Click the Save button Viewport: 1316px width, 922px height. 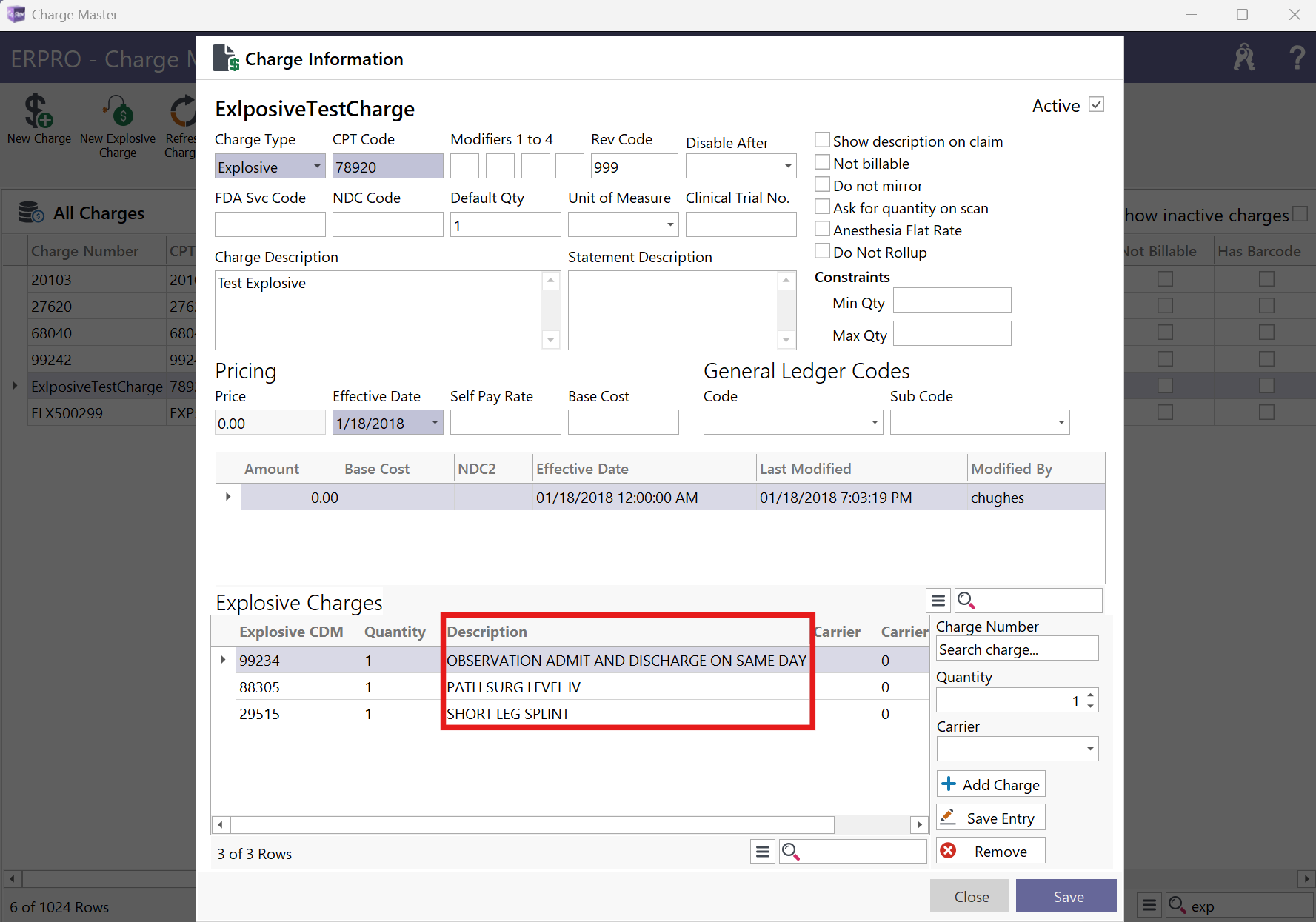click(1066, 896)
